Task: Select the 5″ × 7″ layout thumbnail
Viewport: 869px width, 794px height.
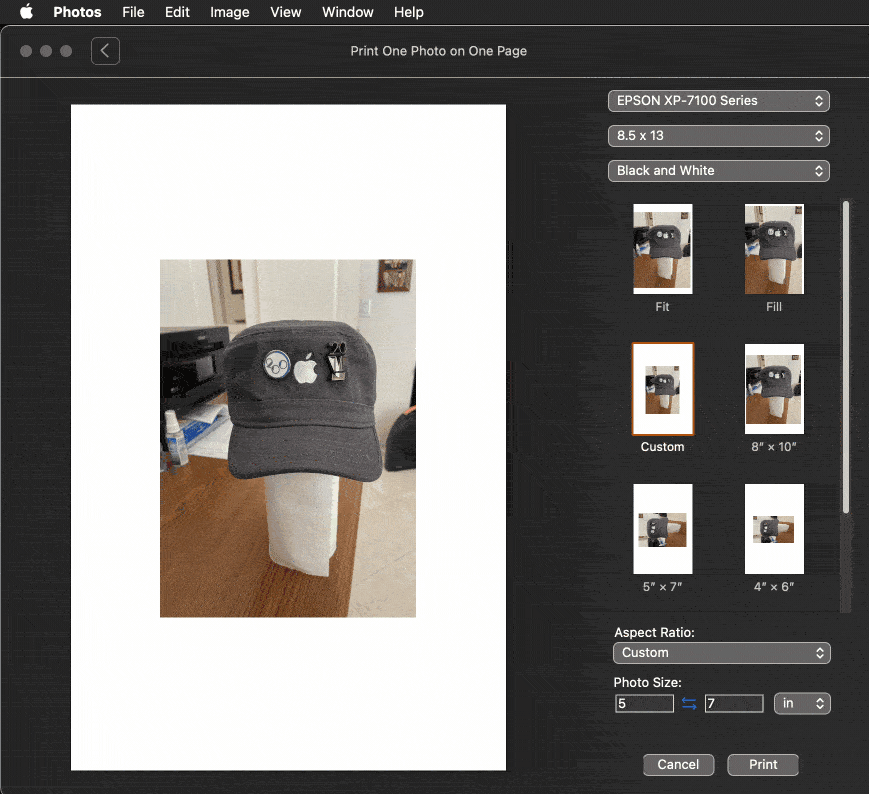Action: [662, 529]
